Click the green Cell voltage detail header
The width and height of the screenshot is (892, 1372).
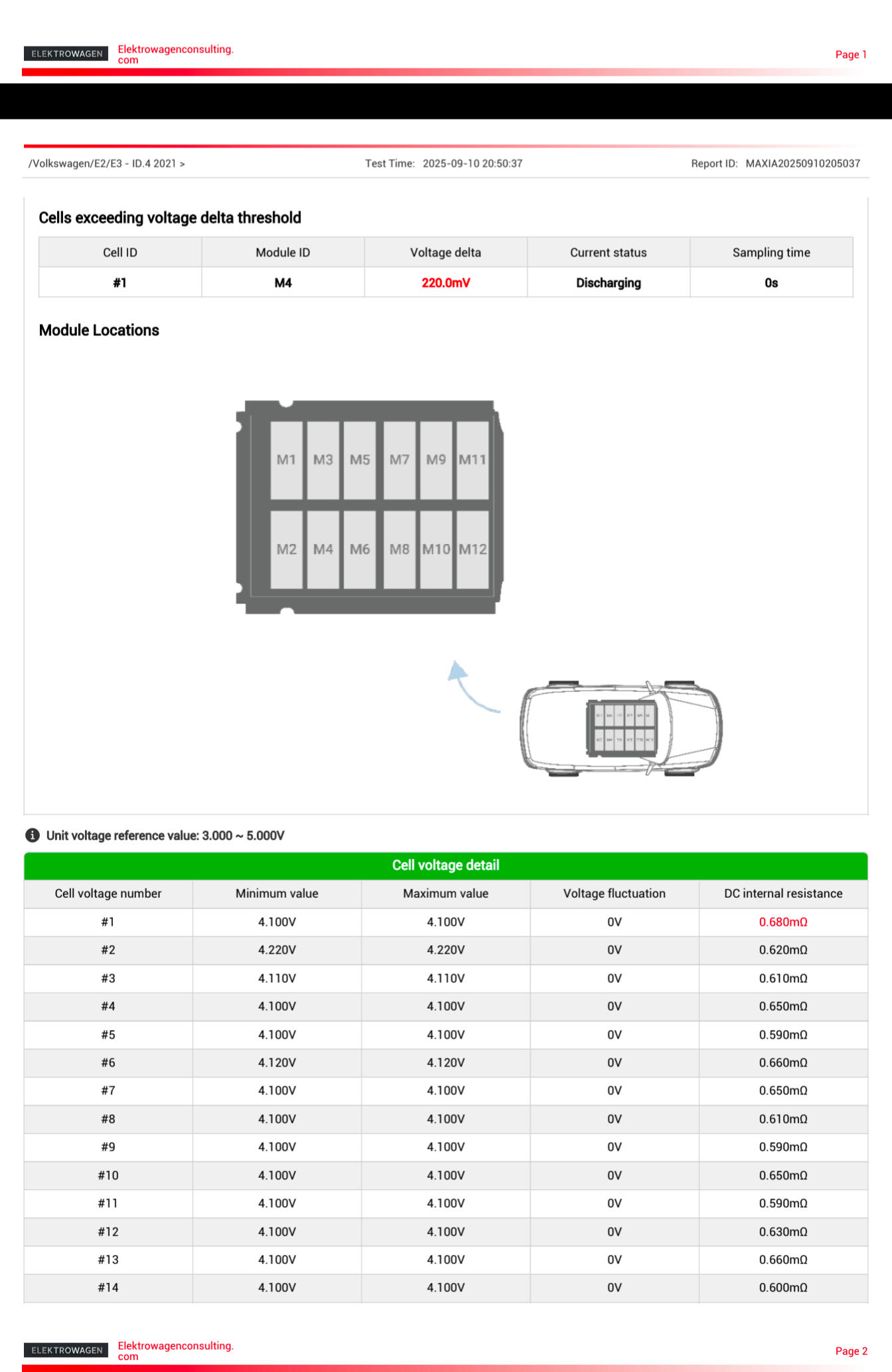tap(446, 865)
